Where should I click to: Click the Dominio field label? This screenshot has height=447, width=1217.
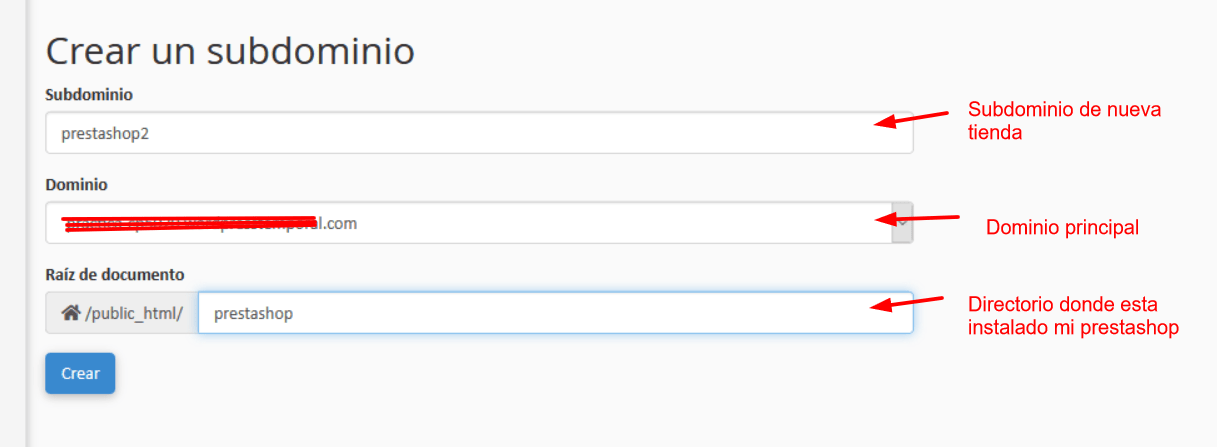76,185
